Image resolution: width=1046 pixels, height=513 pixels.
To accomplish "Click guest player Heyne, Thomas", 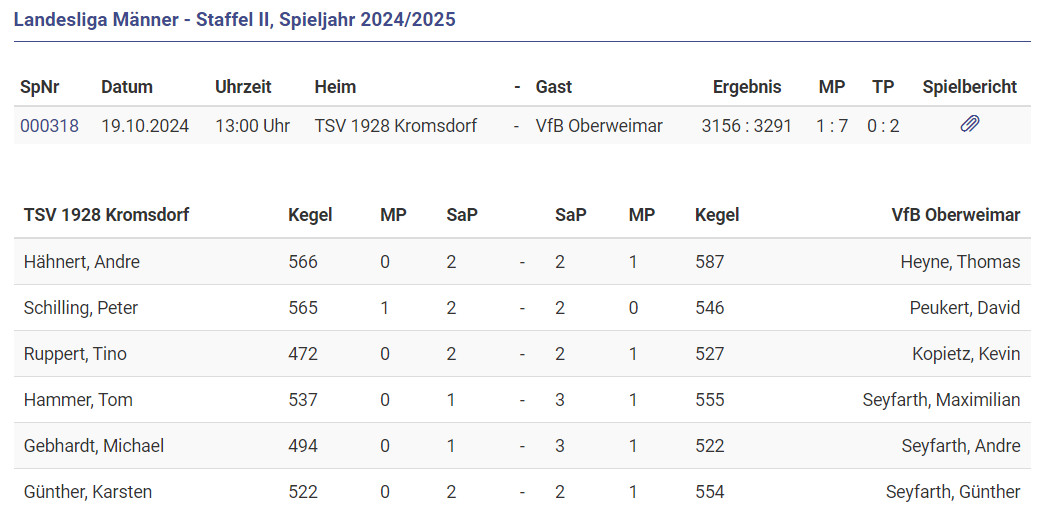I will tap(960, 262).
